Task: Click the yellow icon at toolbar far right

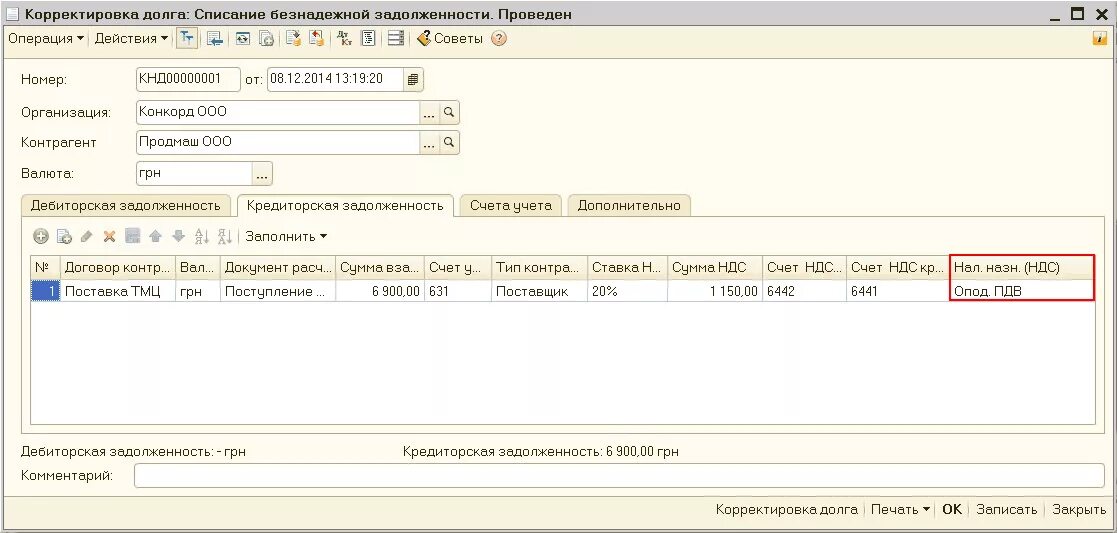Action: (1100, 38)
